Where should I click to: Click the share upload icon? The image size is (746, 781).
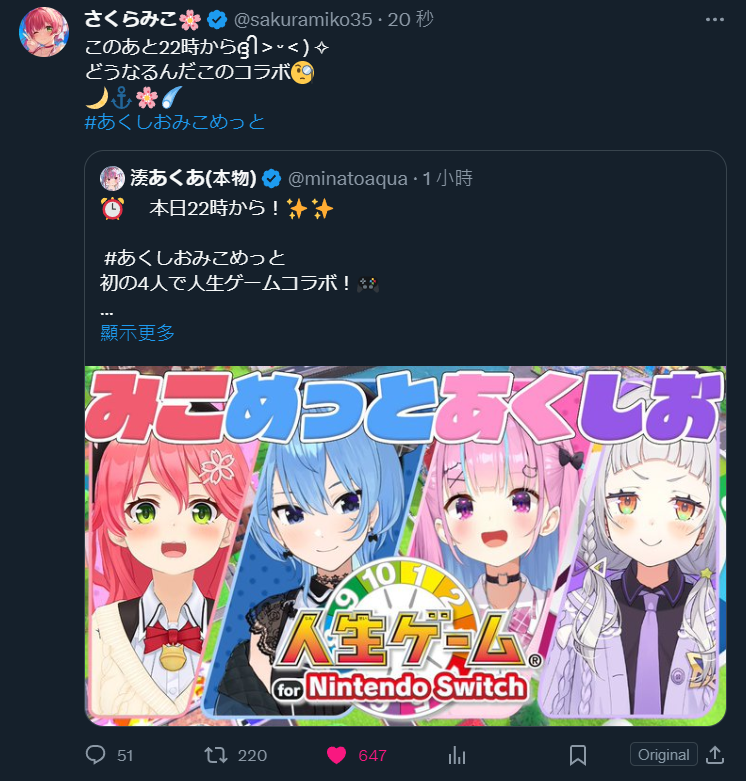pos(715,755)
